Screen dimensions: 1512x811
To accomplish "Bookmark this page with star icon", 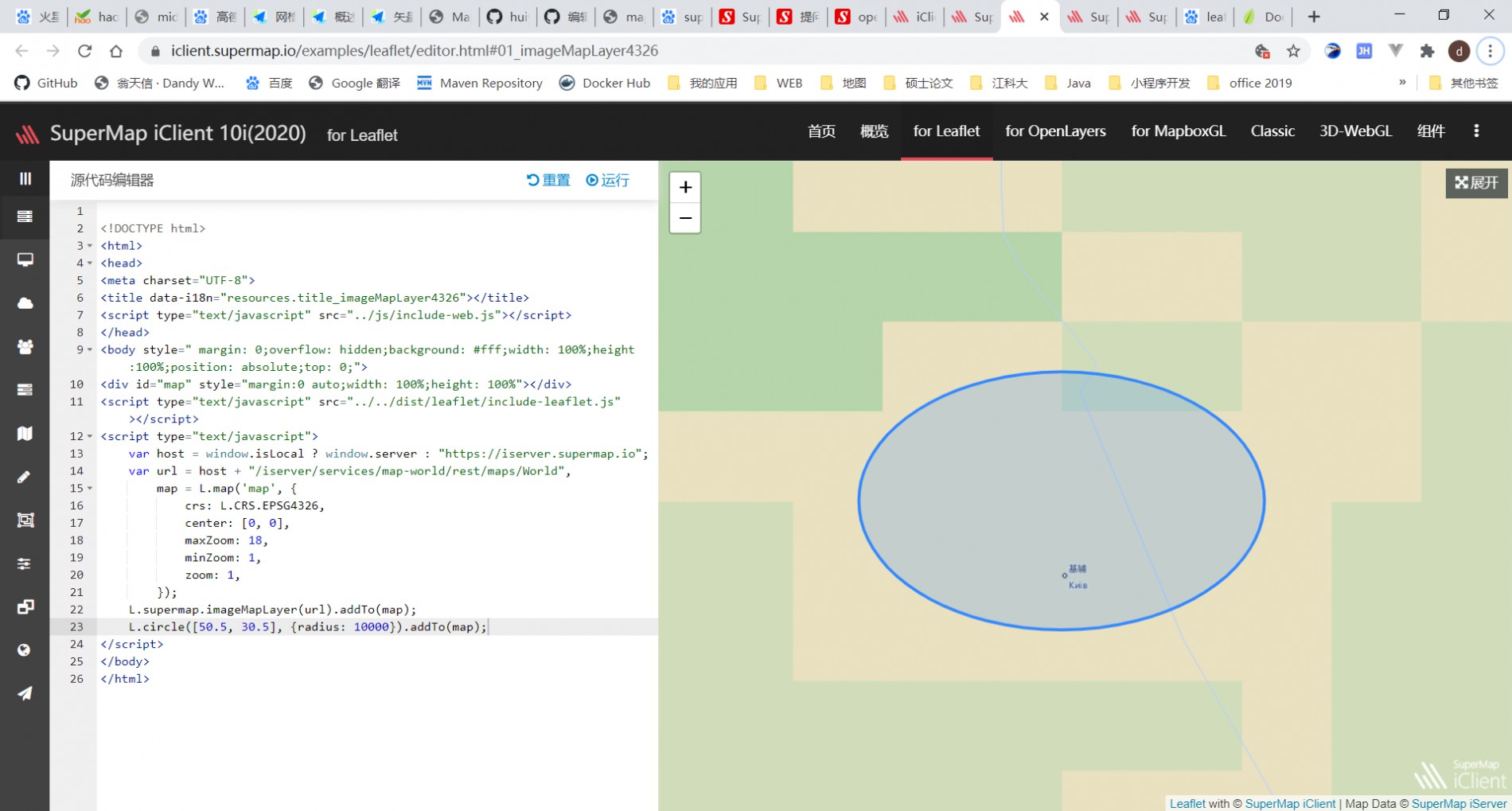I will coord(1293,51).
